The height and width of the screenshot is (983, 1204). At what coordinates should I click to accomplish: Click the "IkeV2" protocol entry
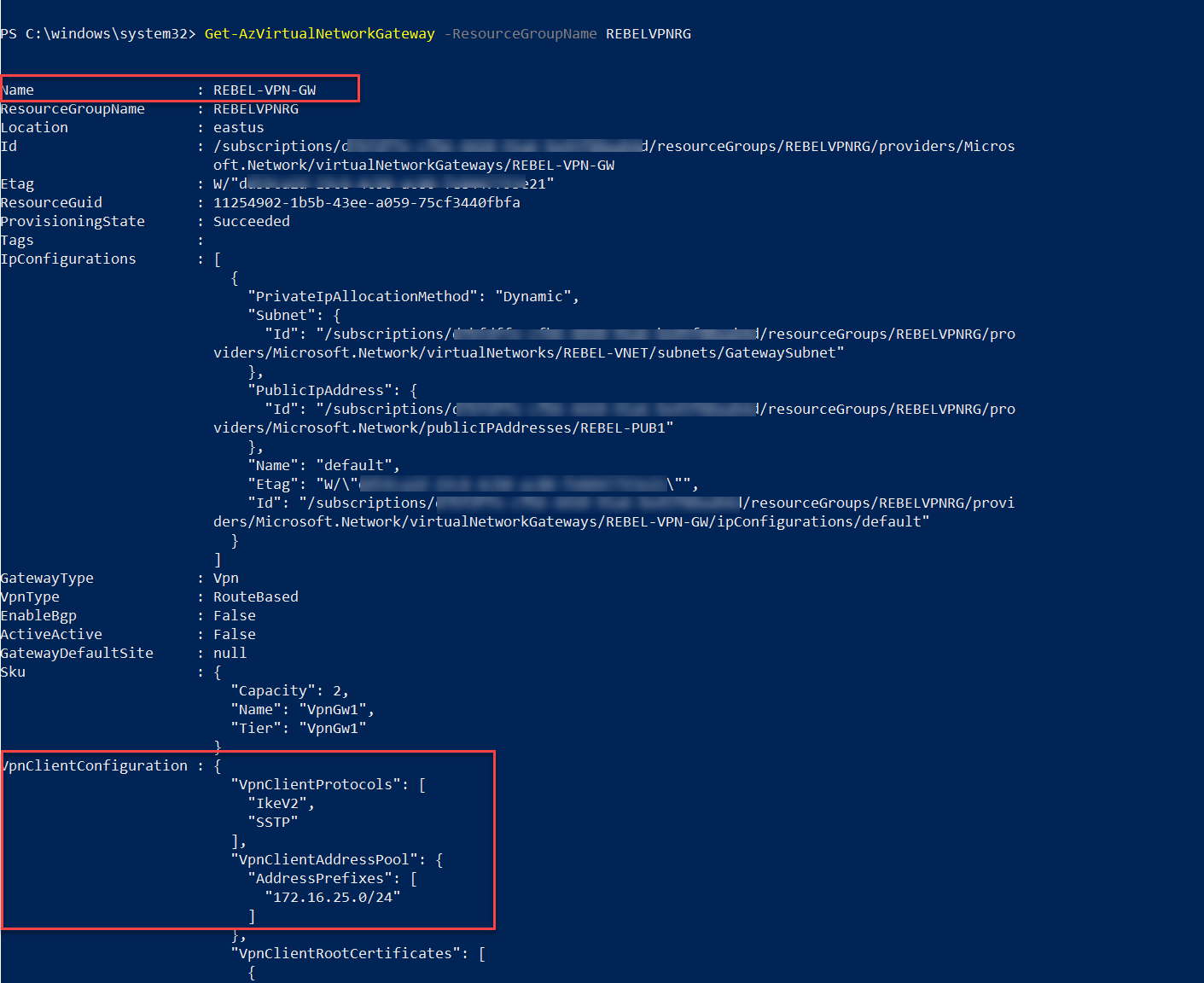[282, 804]
